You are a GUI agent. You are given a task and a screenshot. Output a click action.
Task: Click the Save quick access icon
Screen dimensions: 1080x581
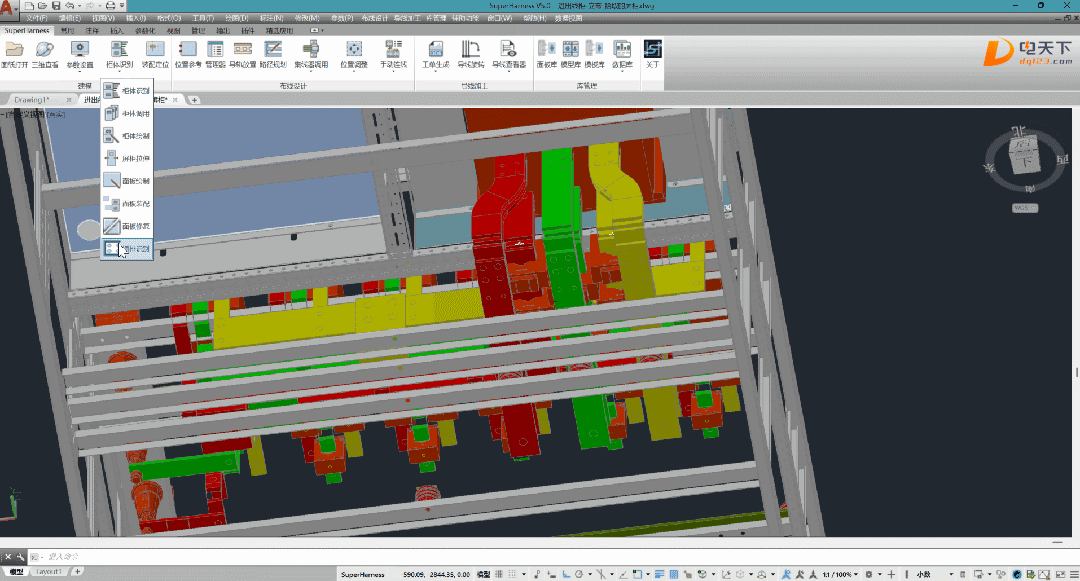click(56, 6)
